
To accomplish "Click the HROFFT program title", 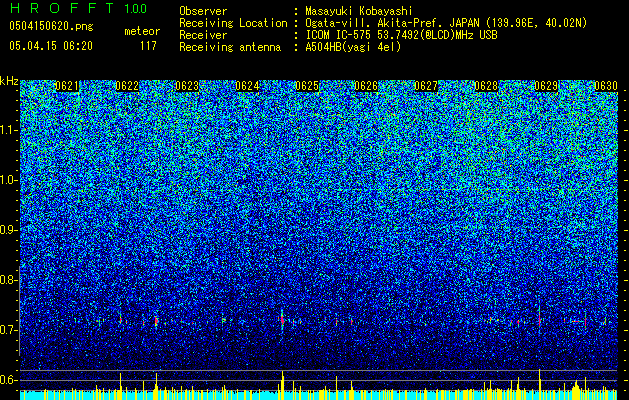I will 62,8.
